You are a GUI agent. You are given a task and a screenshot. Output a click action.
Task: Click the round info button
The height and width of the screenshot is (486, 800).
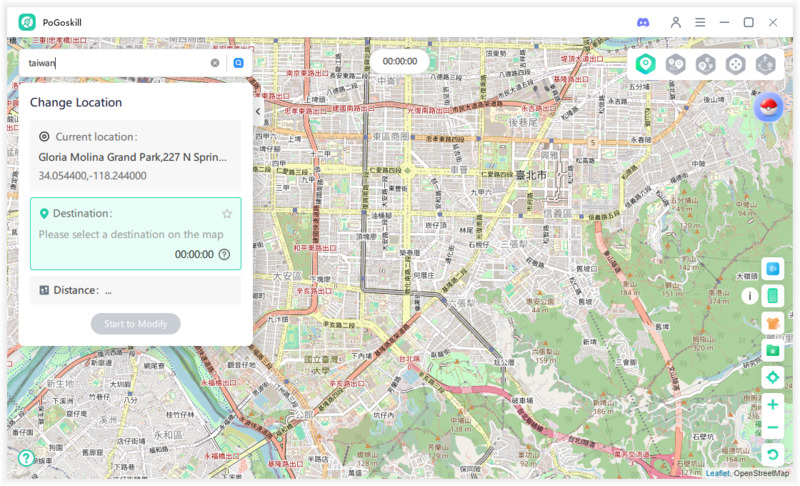click(749, 296)
